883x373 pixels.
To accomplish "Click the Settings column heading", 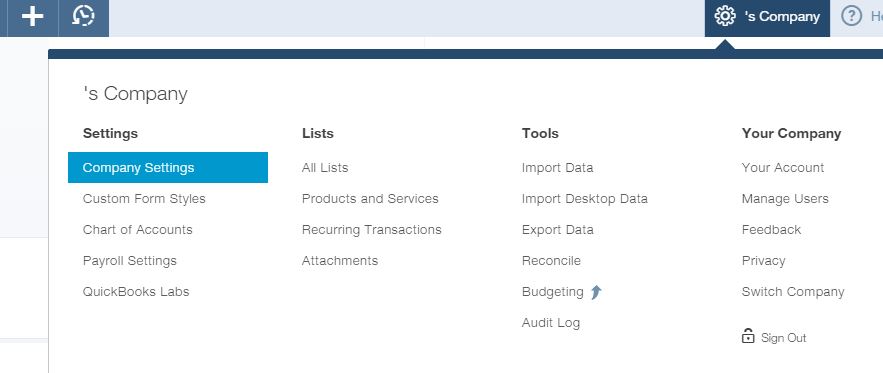I will (x=110, y=134).
